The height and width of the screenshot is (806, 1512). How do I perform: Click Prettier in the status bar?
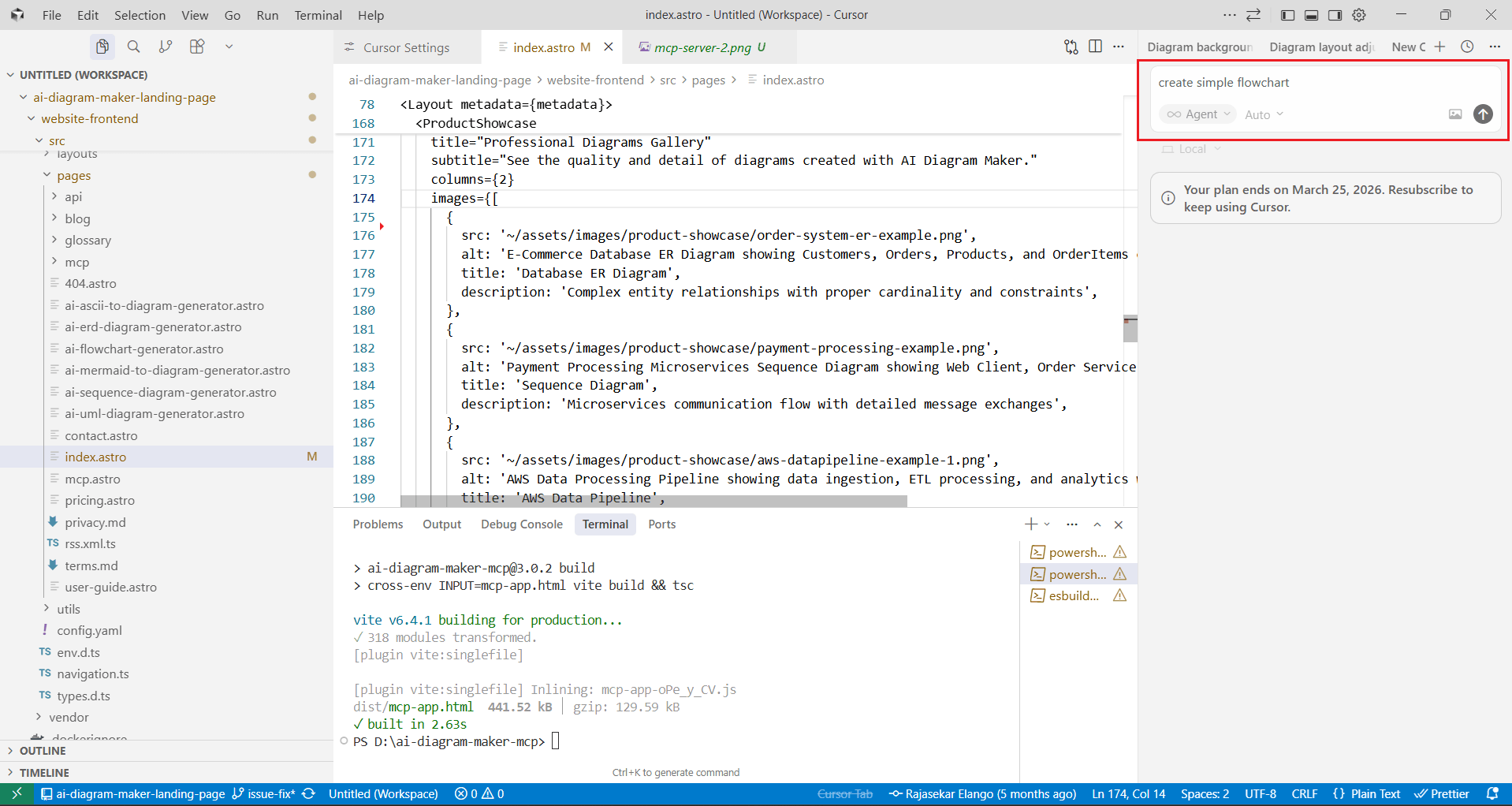pyautogui.click(x=1443, y=793)
